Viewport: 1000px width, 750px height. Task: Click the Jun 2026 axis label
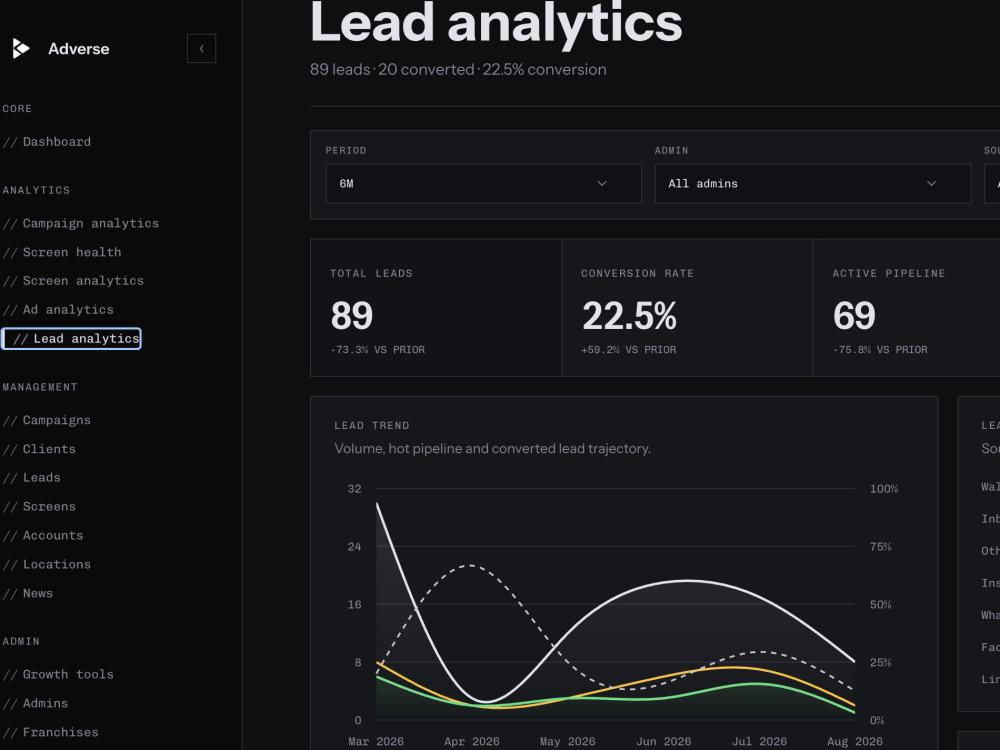pos(663,741)
